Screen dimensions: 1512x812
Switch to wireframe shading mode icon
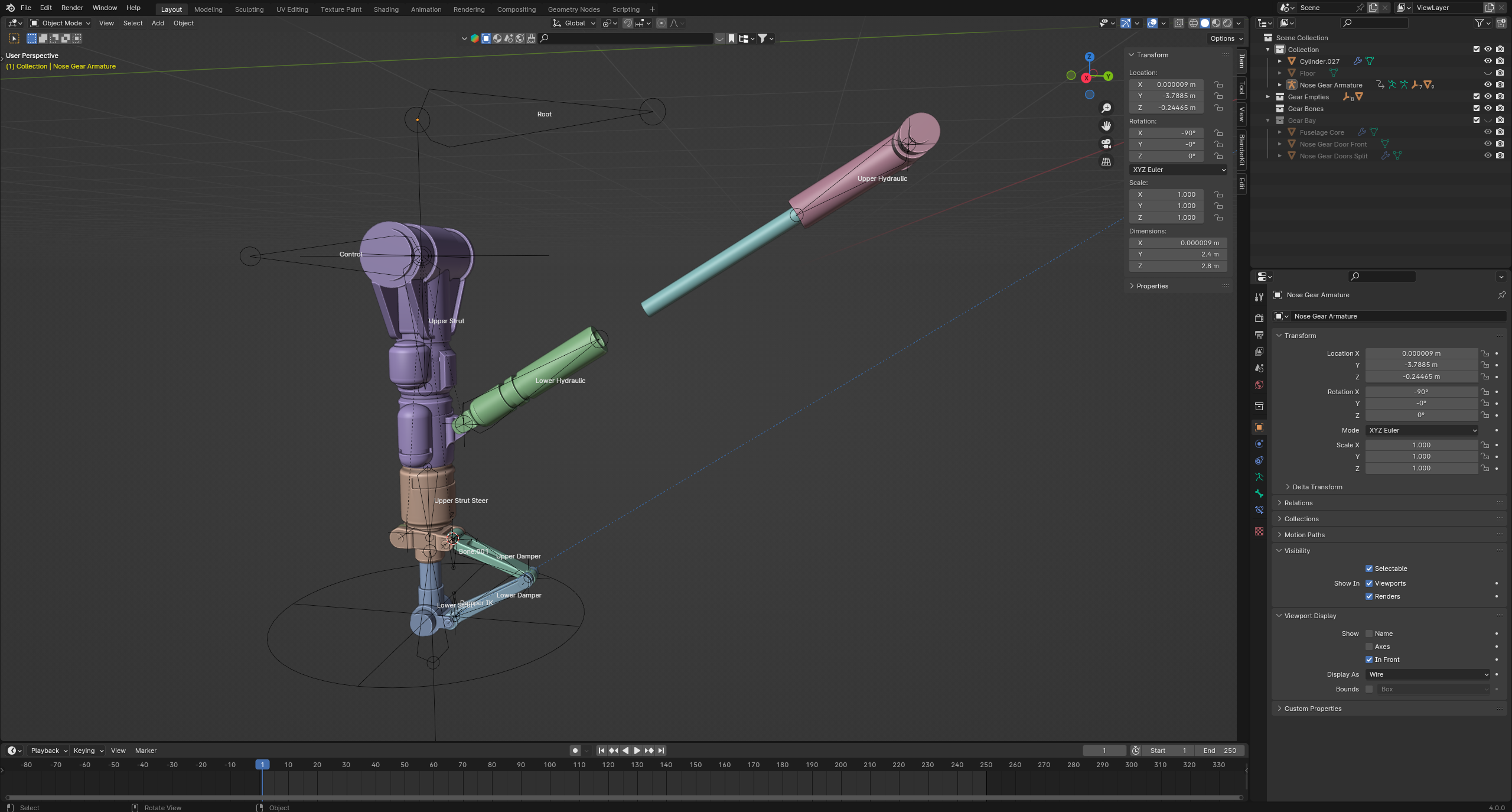coord(1194,23)
